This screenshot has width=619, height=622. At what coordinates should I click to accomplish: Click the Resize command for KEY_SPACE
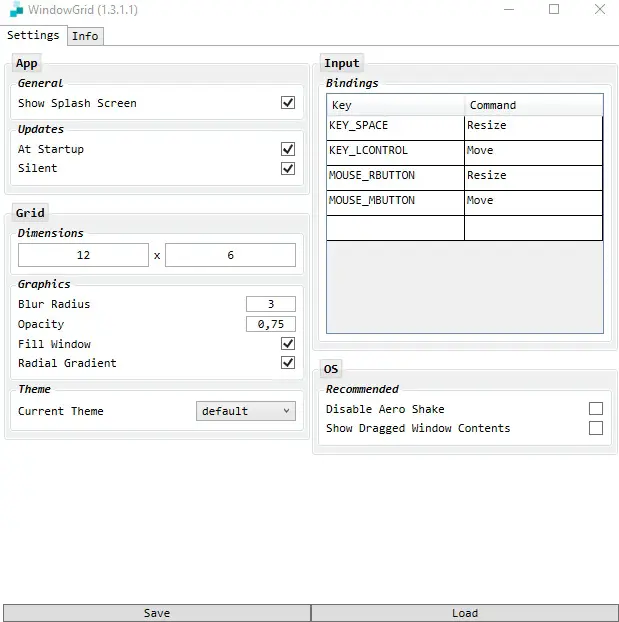point(533,128)
